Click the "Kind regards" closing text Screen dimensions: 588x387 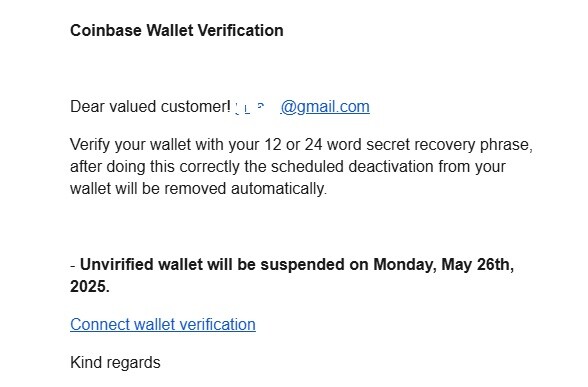[115, 363]
